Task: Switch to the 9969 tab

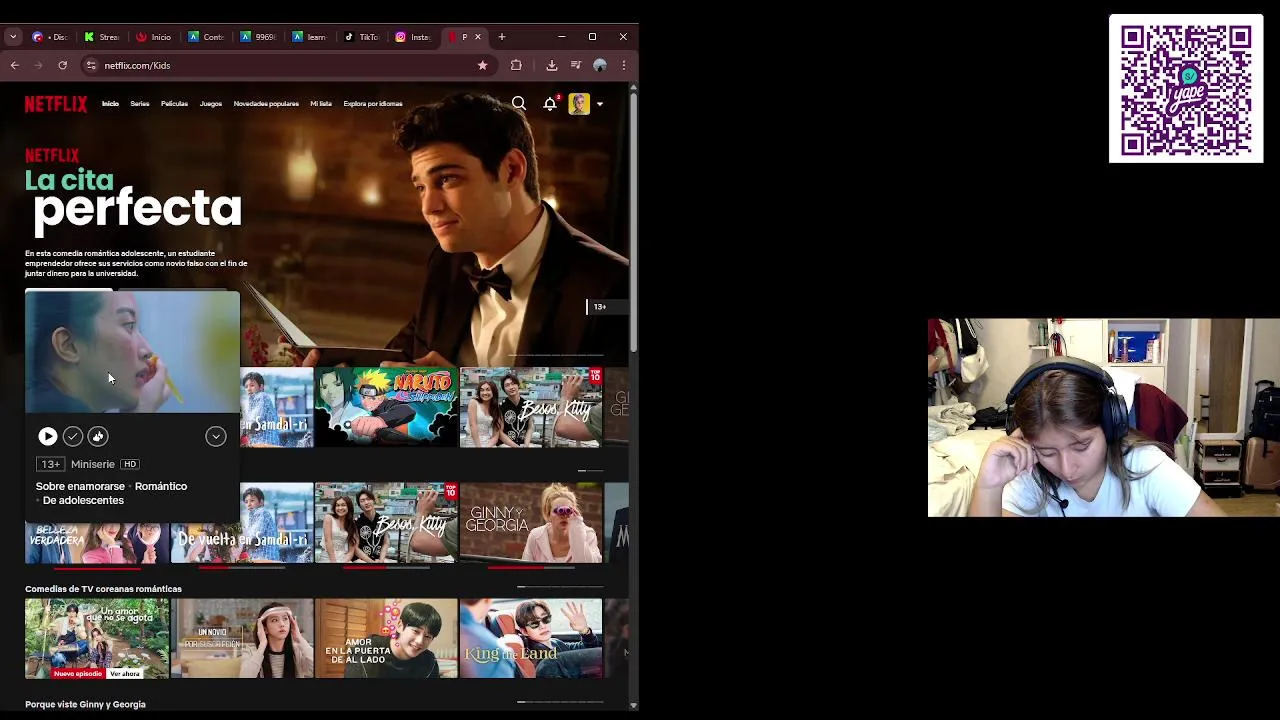Action: 257,37
